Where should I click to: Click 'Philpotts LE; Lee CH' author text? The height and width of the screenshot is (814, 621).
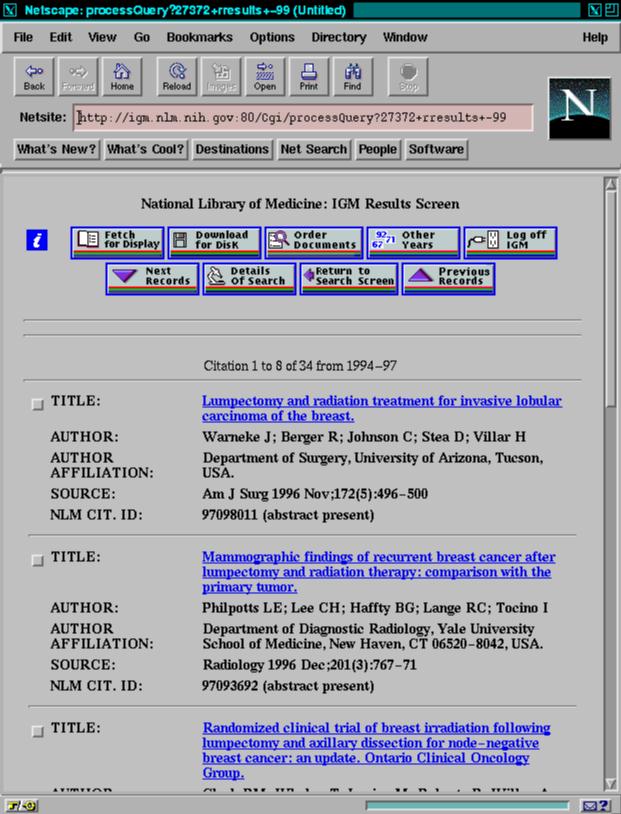271,607
